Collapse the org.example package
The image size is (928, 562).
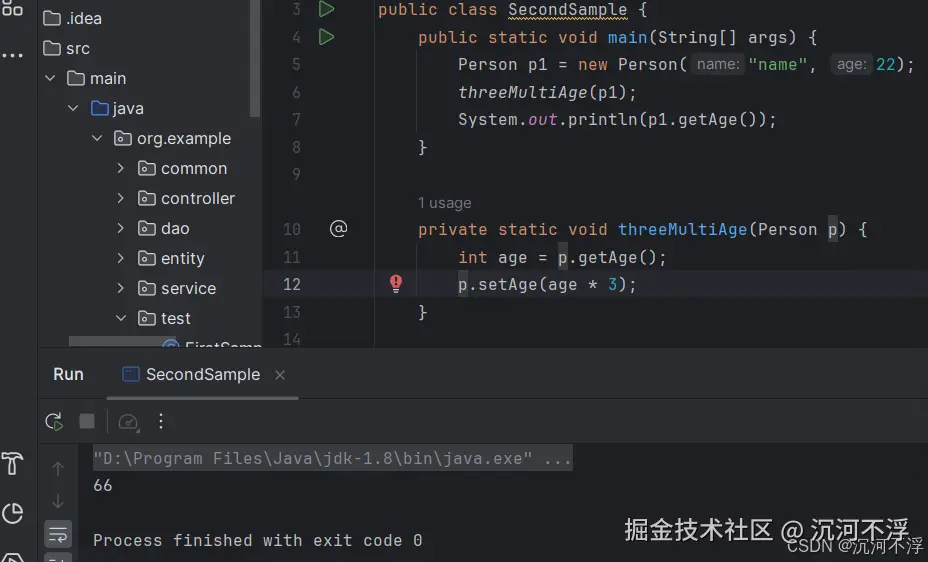[97, 138]
